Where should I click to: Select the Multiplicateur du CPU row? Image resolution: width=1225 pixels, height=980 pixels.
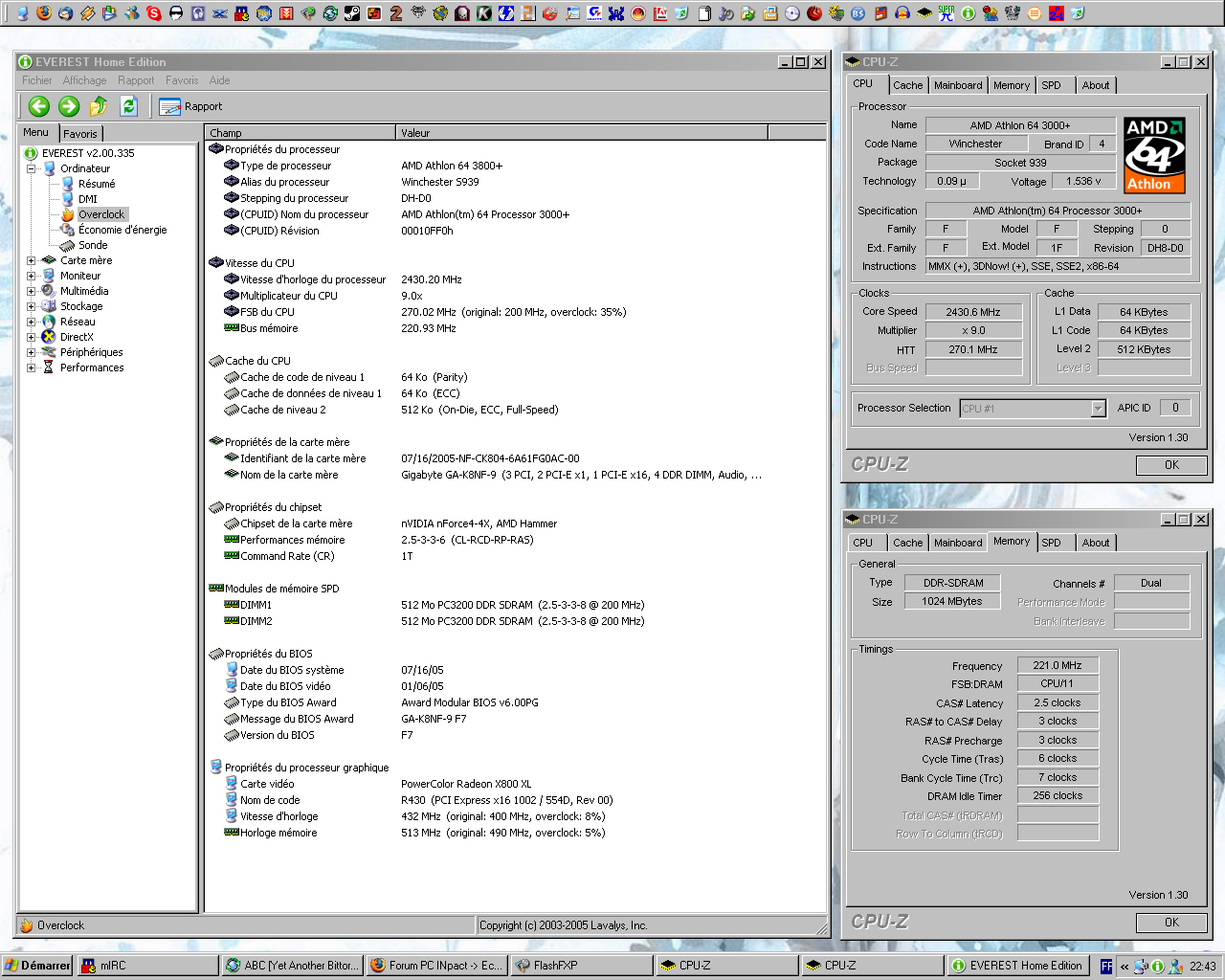tap(516, 296)
